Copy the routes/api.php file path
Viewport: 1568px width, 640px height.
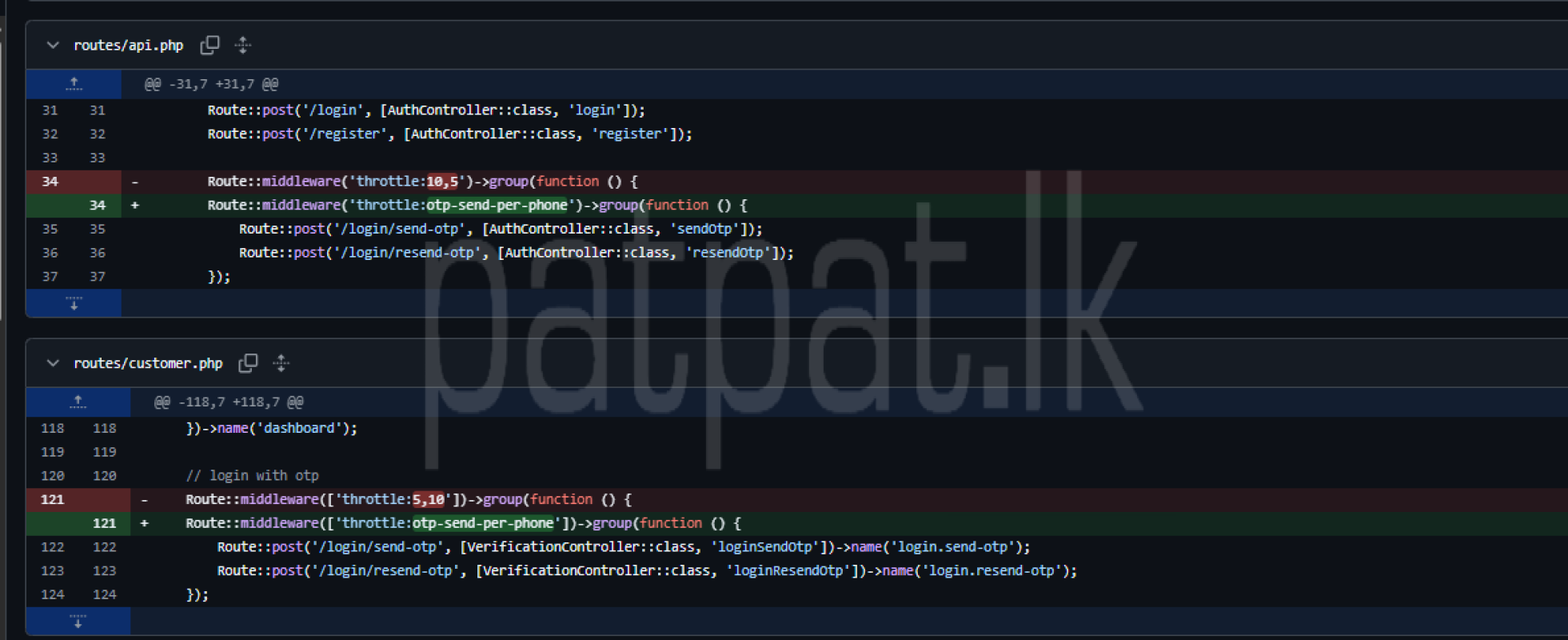pos(209,46)
